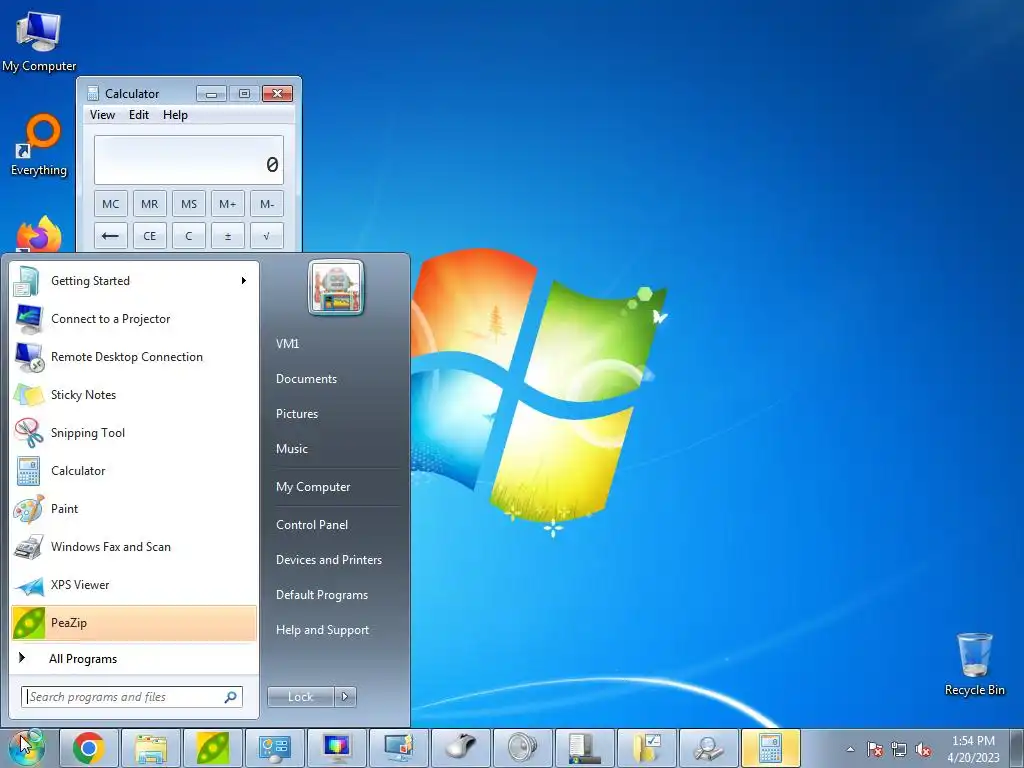Click the backspace arrow button in Calculator
Screen dimensions: 1024x768
pos(110,236)
